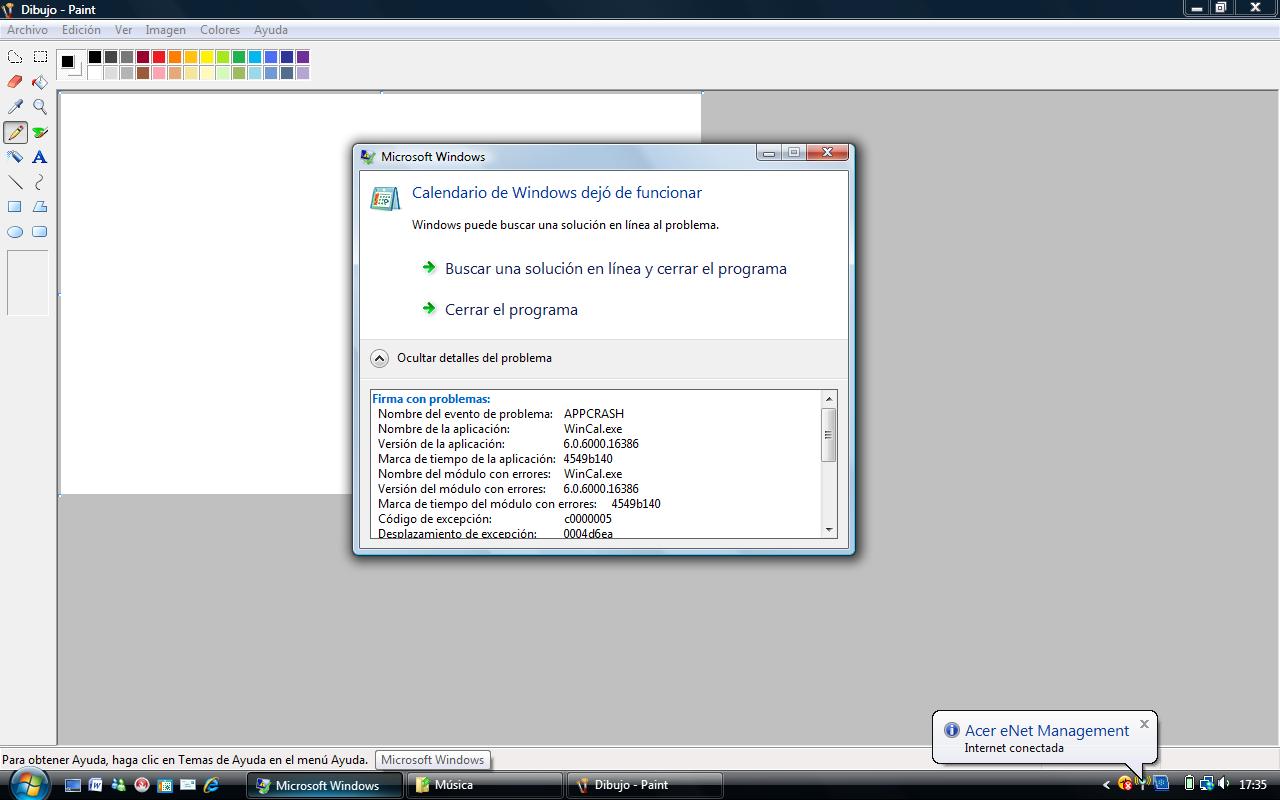The image size is (1280, 800).
Task: Select the Fill with color bucket tool
Action: point(40,82)
